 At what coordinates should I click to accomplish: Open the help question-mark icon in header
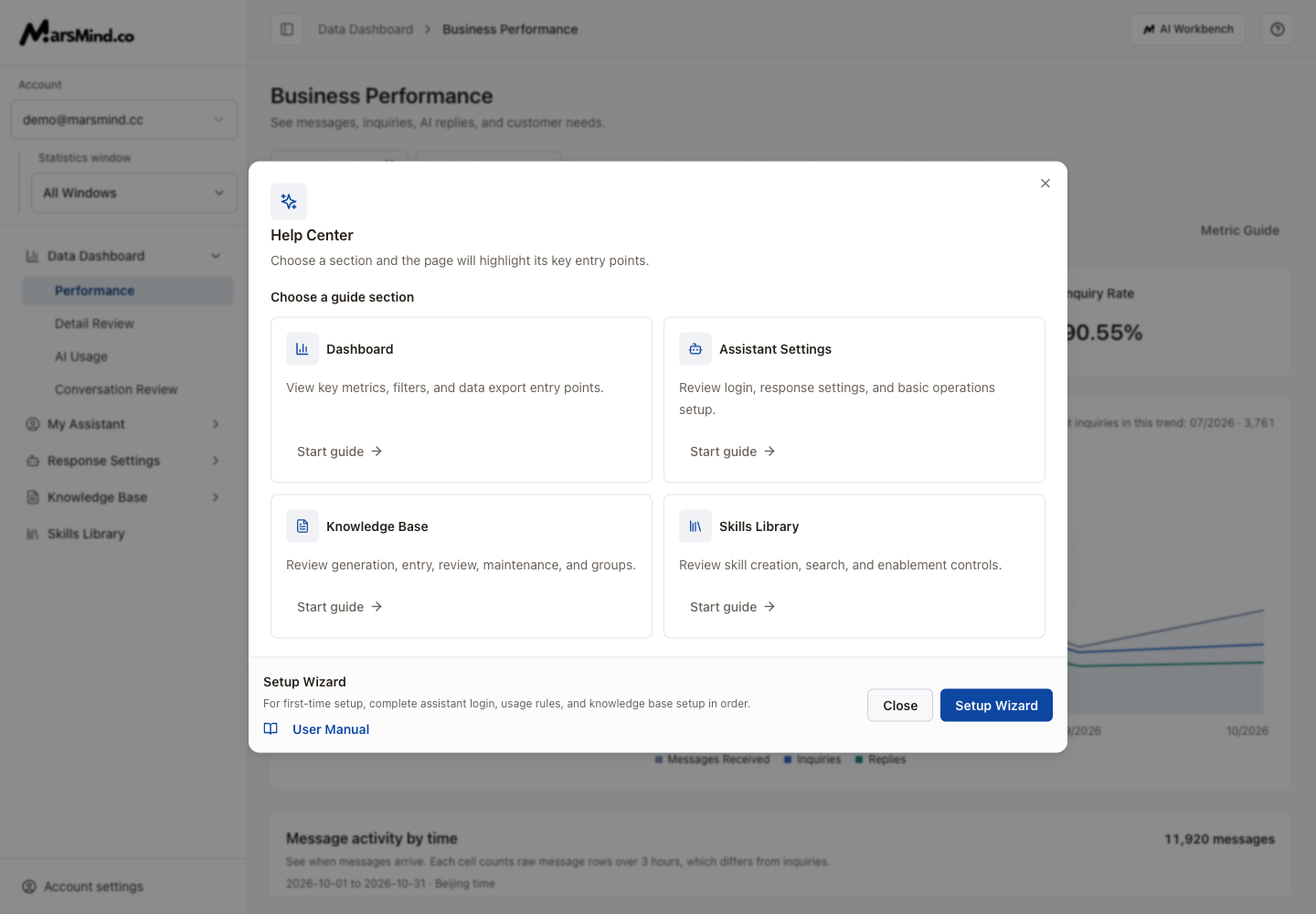(x=1278, y=29)
